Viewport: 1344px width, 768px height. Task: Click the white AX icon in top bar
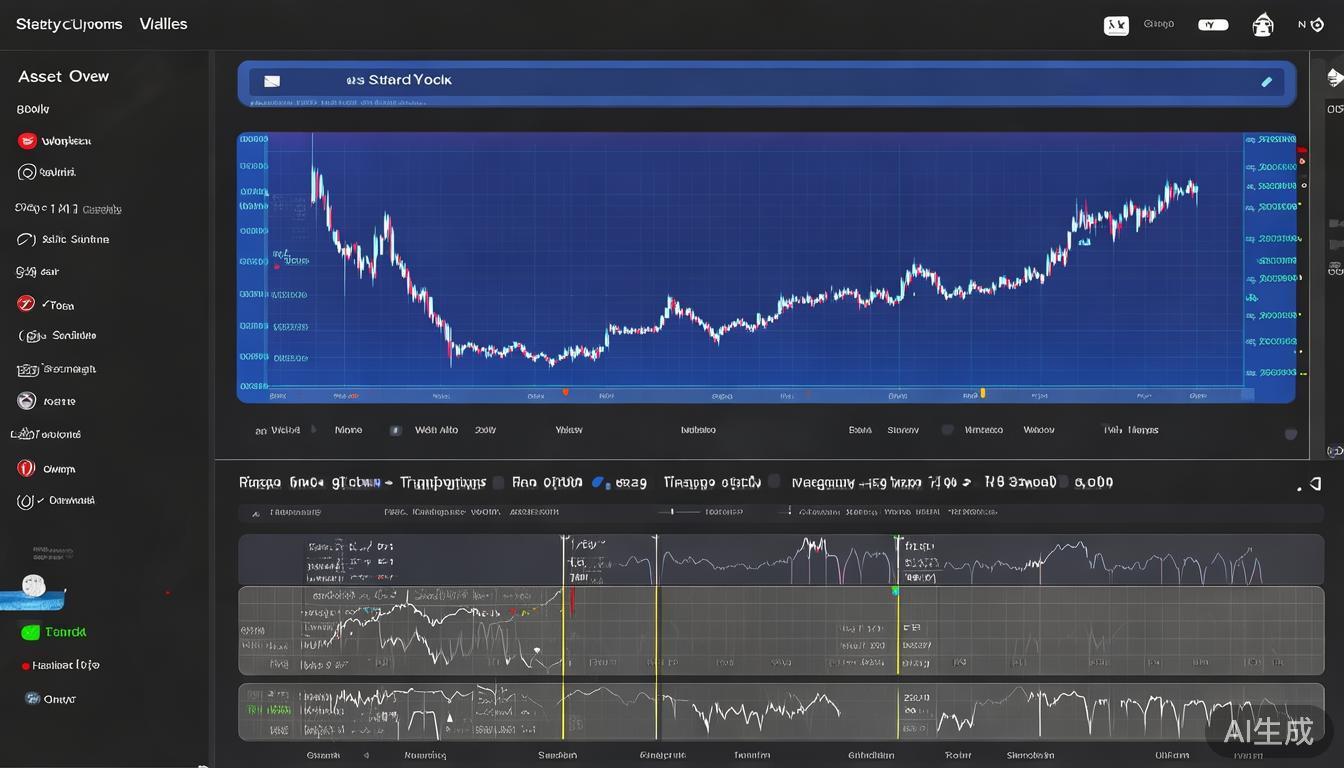click(1116, 25)
